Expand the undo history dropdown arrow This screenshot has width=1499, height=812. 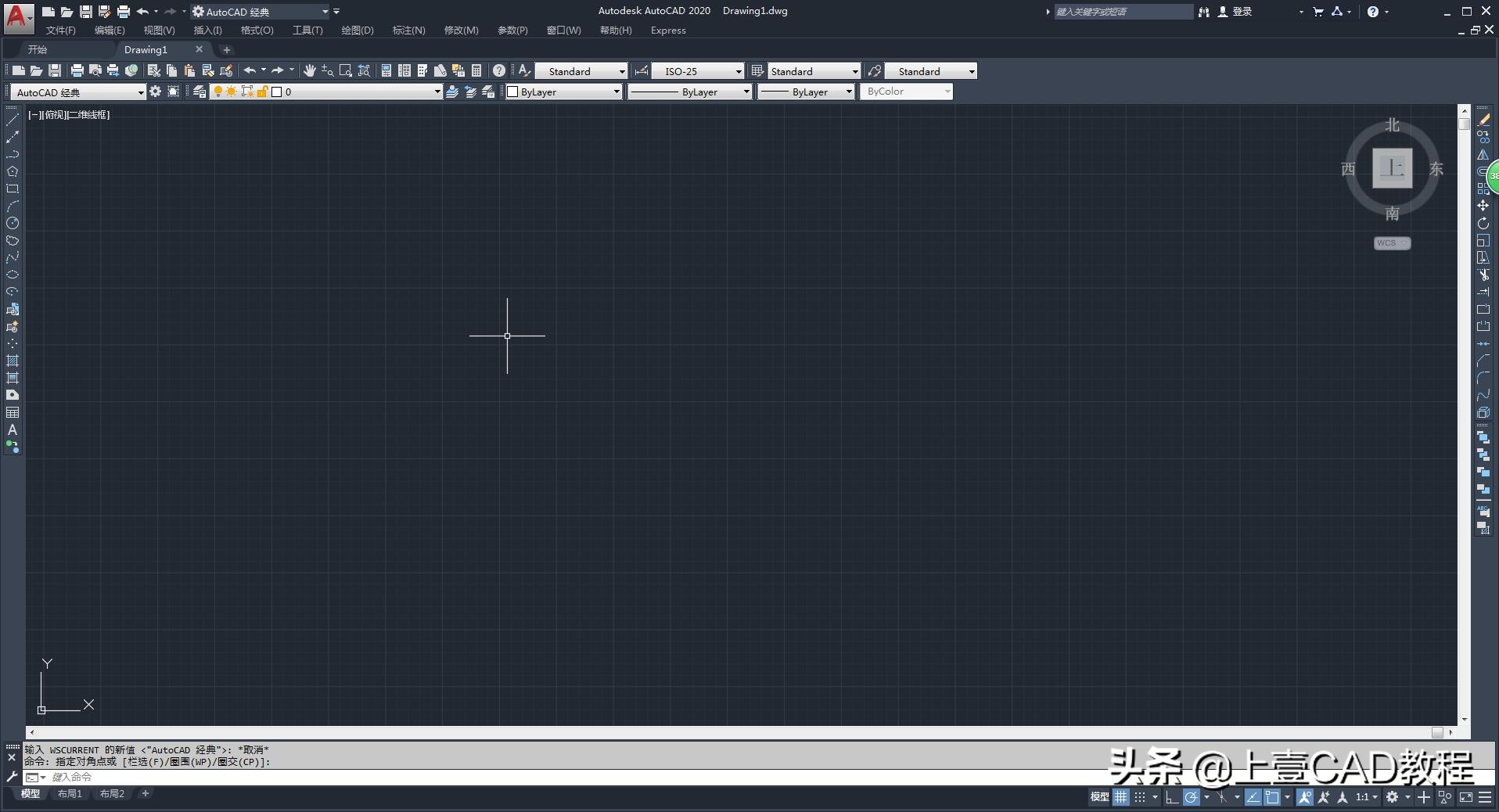tap(264, 70)
